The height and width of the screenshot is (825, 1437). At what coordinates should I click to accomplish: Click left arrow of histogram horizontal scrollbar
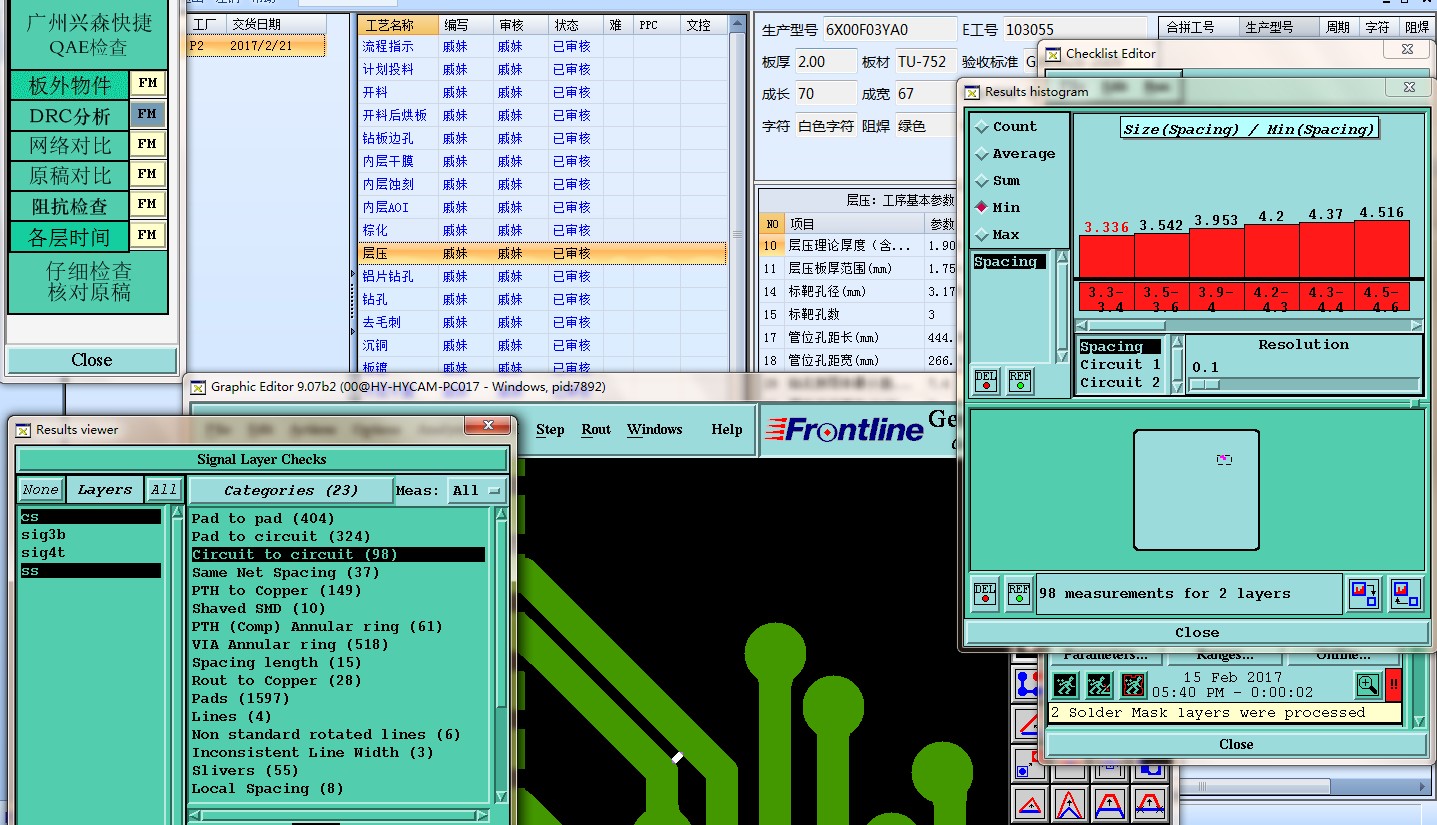point(1081,325)
